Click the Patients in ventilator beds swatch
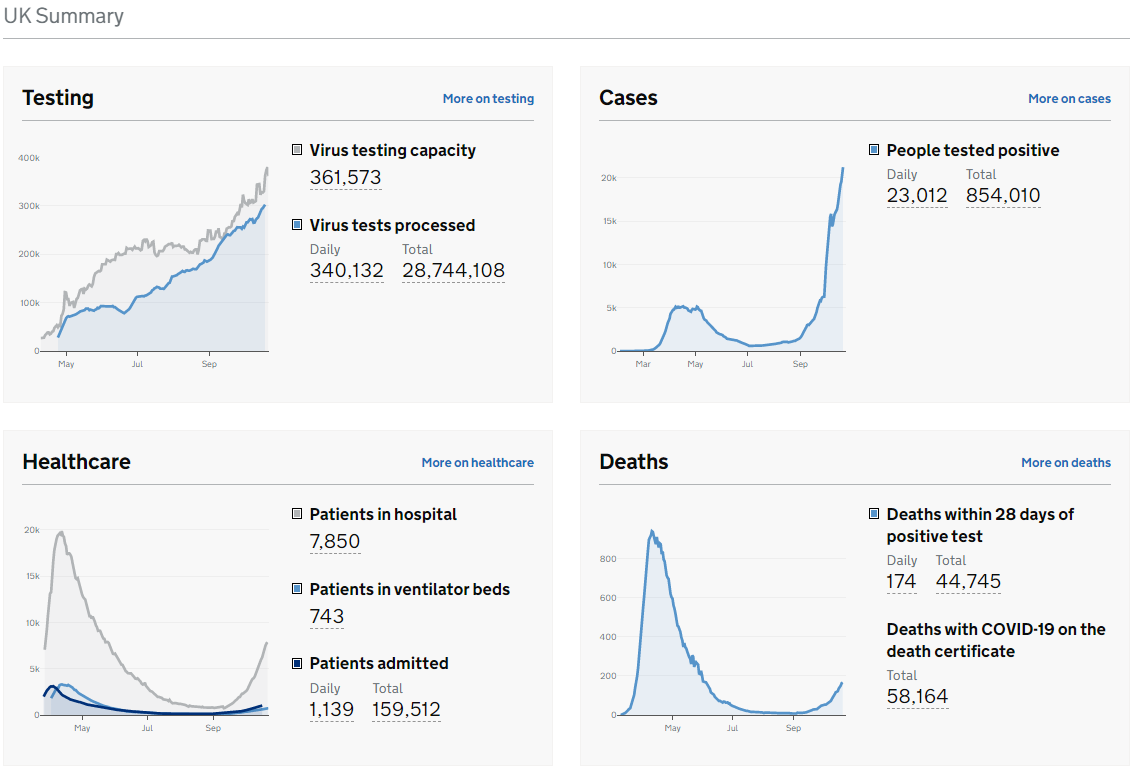 point(297,589)
